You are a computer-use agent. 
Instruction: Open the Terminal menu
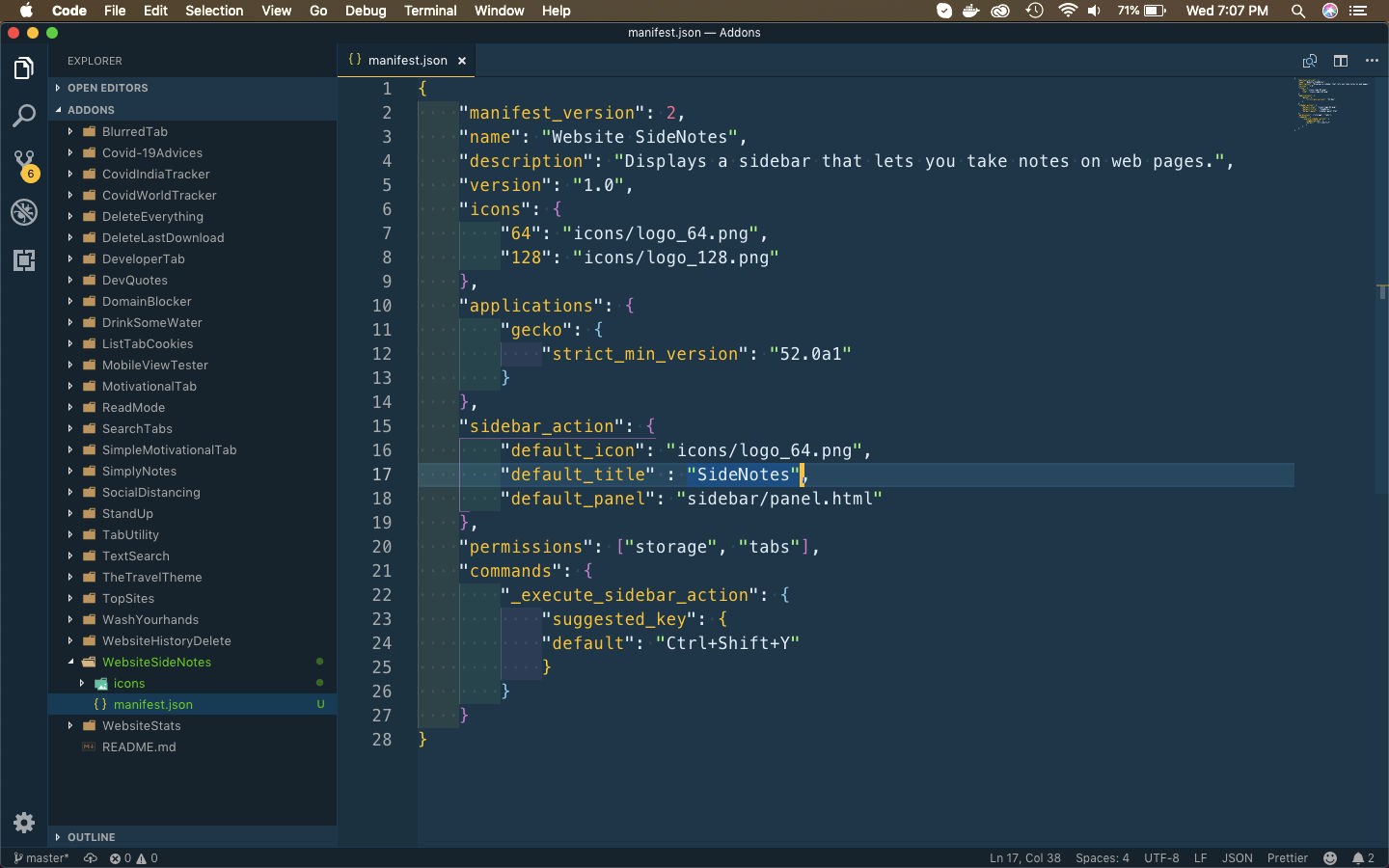click(x=430, y=11)
